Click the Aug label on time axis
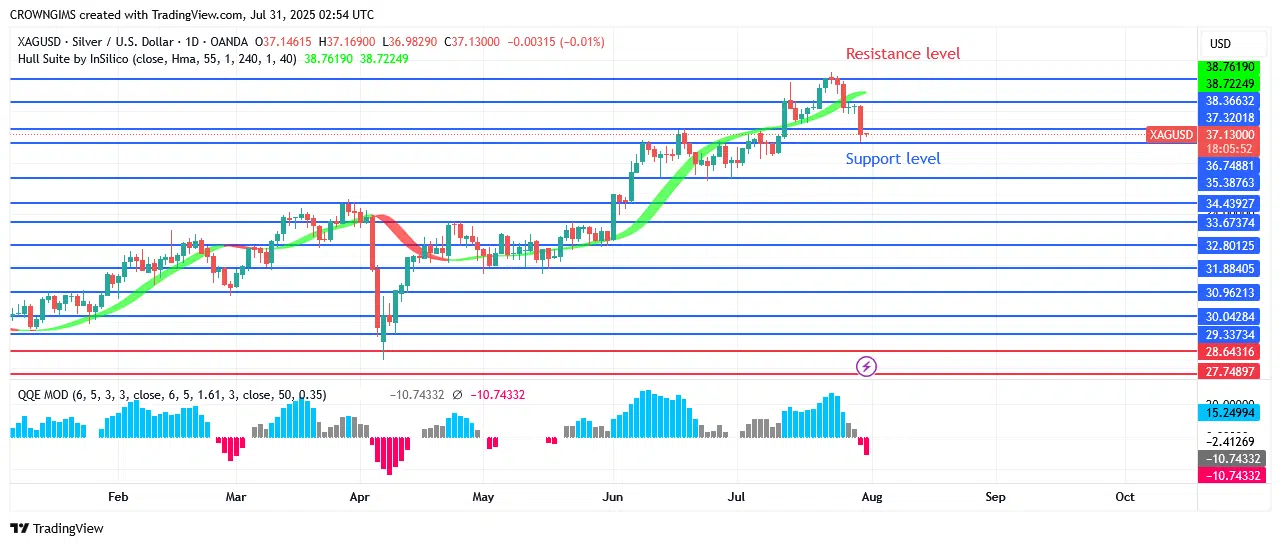The width and height of the screenshot is (1281, 546). [869, 496]
